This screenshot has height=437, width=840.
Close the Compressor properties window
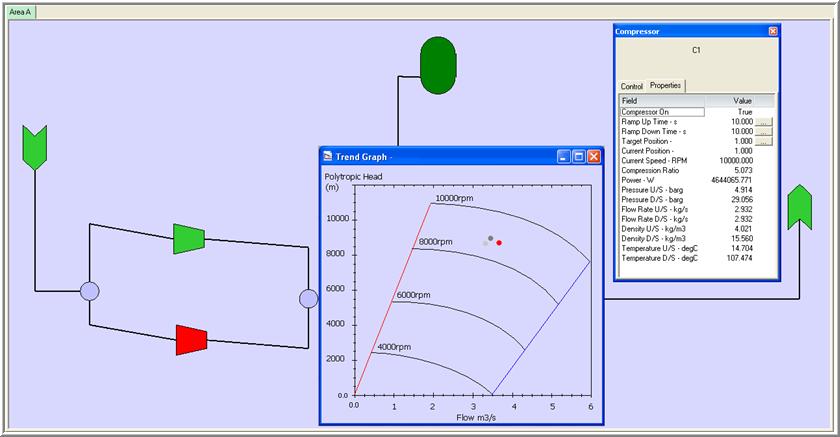pyautogui.click(x=772, y=31)
